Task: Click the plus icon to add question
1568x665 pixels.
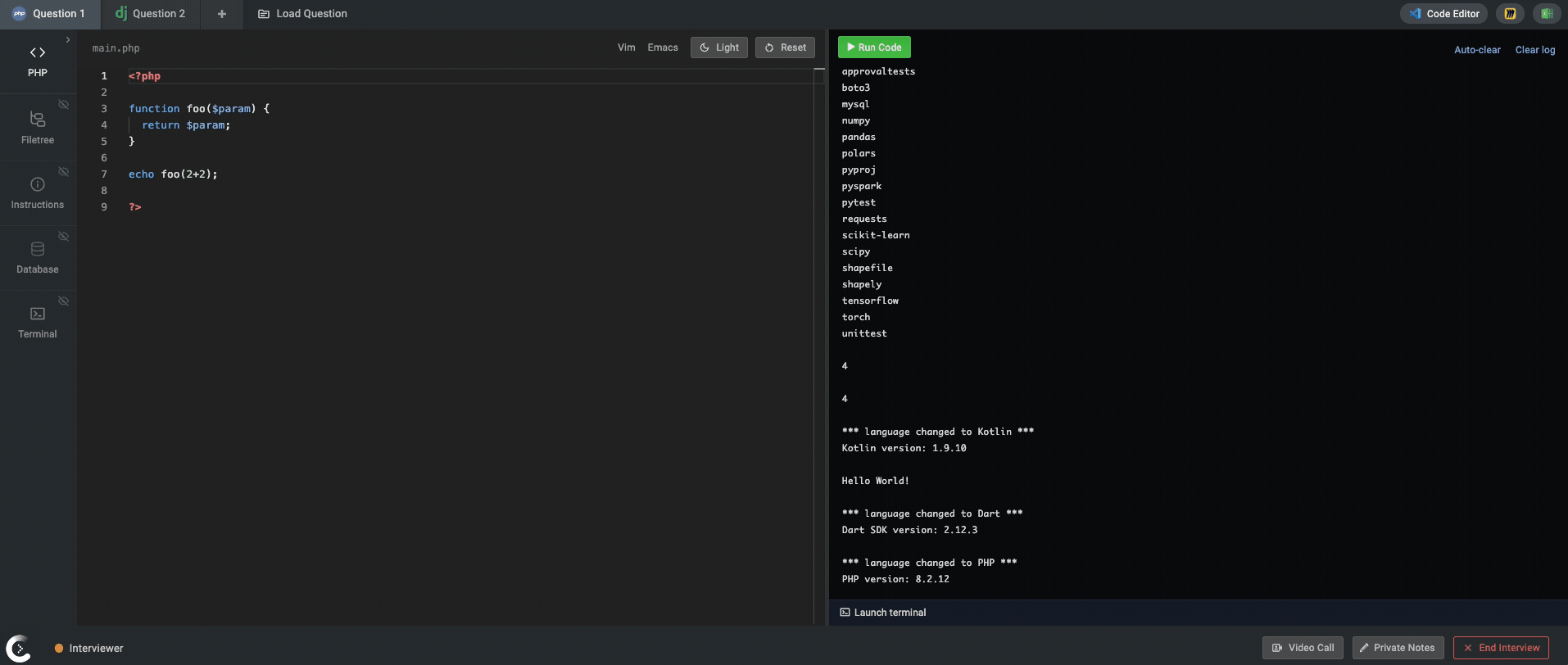Action: pos(222,14)
